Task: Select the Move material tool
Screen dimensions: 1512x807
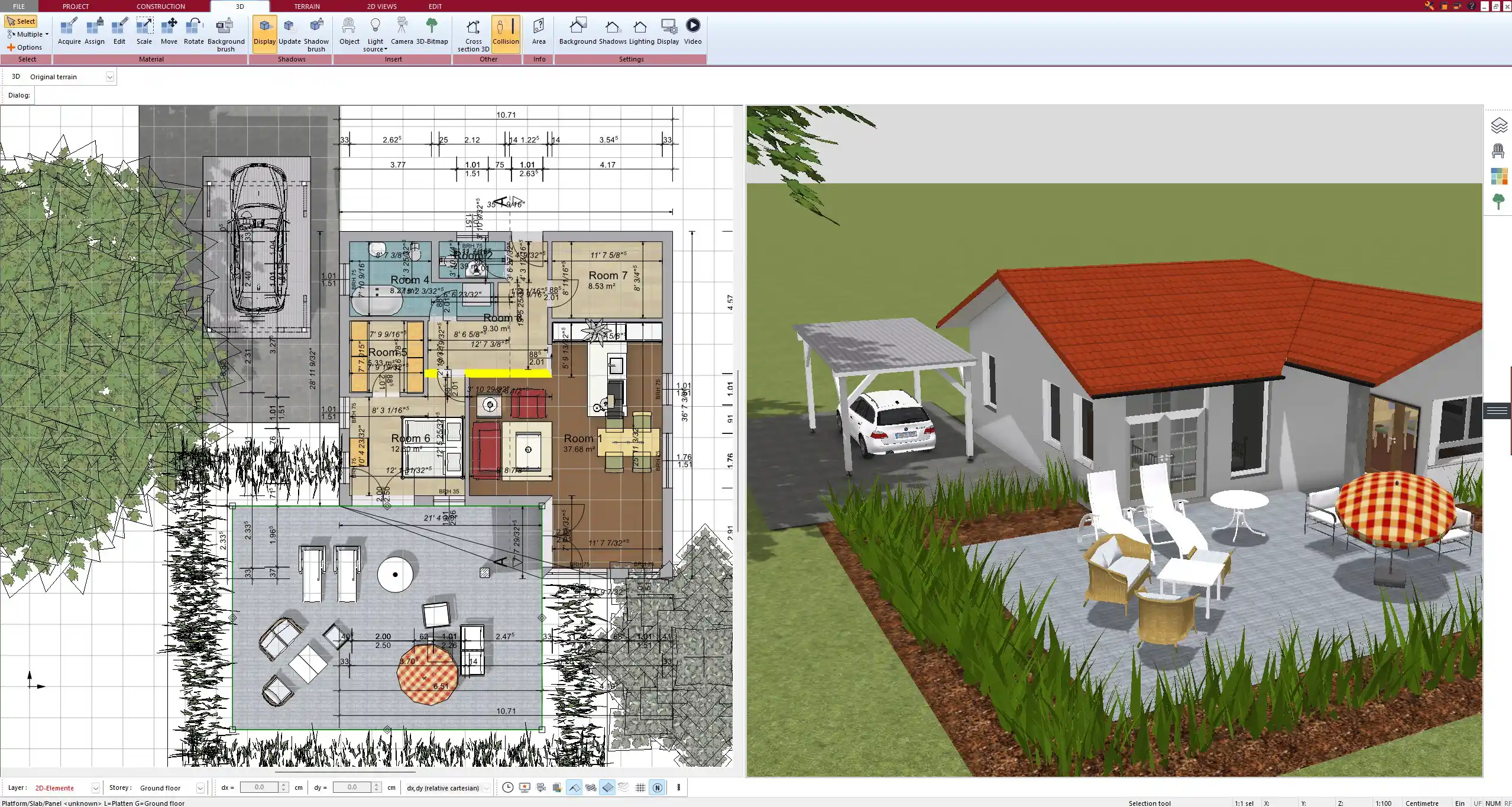Action: pyautogui.click(x=169, y=32)
